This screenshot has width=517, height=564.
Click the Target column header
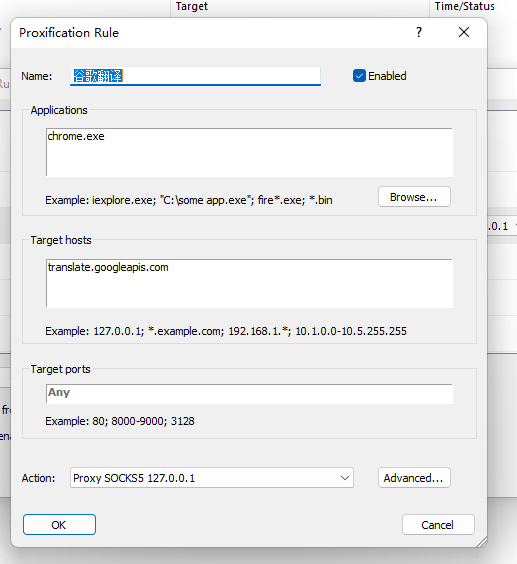coord(192,6)
